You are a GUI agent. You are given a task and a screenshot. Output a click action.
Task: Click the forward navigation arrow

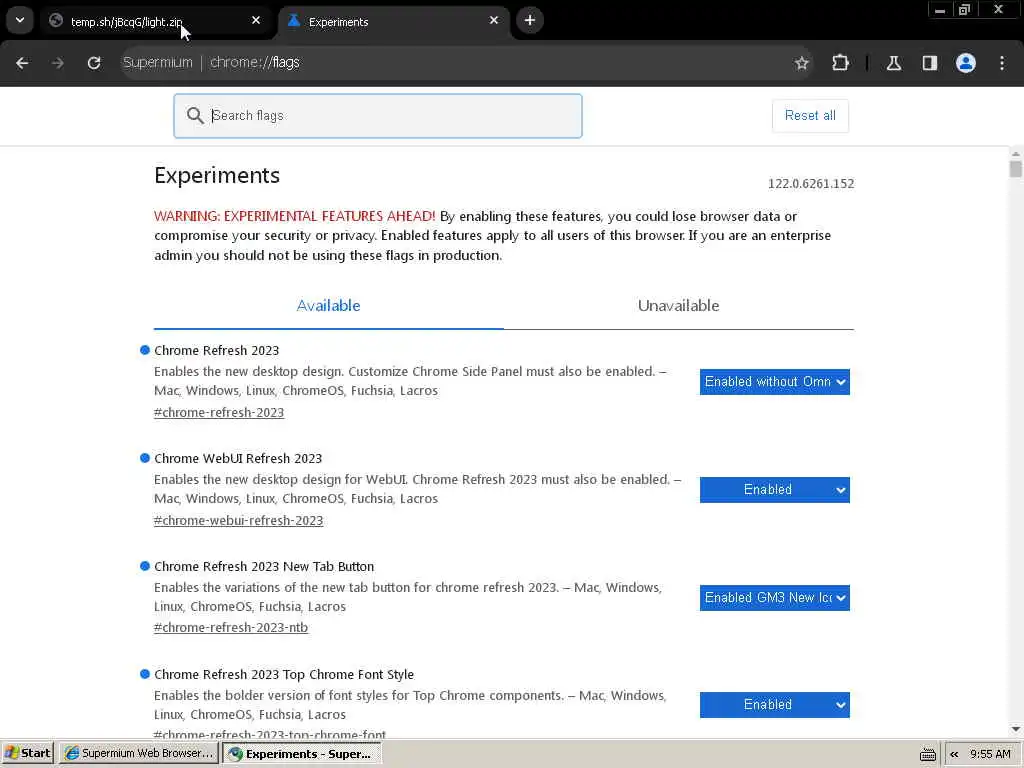point(58,63)
